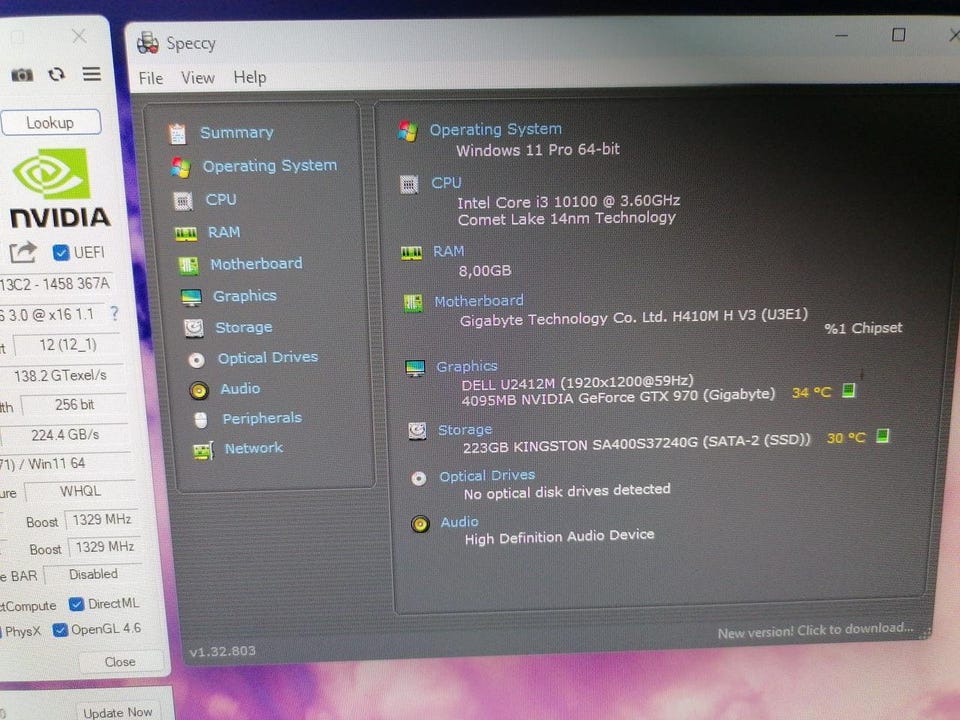960x720 pixels.
Task: Click the GPU-Z refresh icon
Action: click(57, 74)
